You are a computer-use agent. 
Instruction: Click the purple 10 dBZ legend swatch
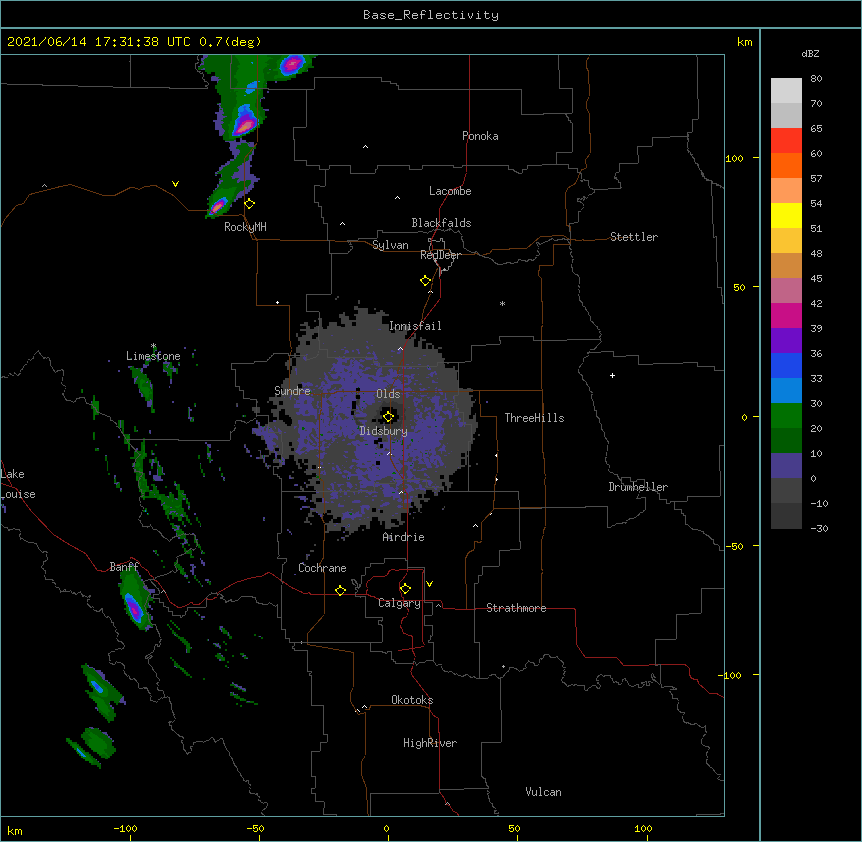(x=786, y=466)
